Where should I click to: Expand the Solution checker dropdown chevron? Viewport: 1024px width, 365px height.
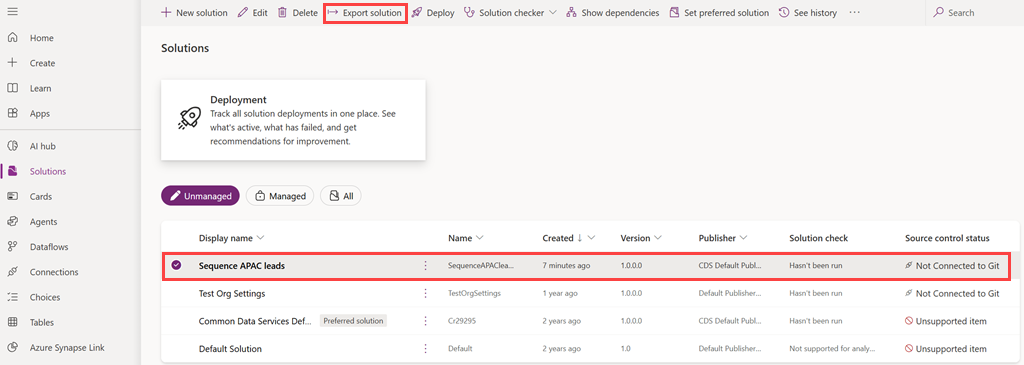(x=552, y=12)
